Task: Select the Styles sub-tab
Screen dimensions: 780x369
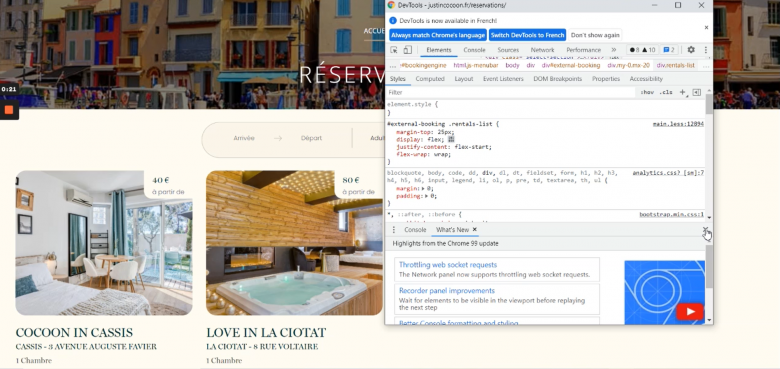Action: pos(397,79)
